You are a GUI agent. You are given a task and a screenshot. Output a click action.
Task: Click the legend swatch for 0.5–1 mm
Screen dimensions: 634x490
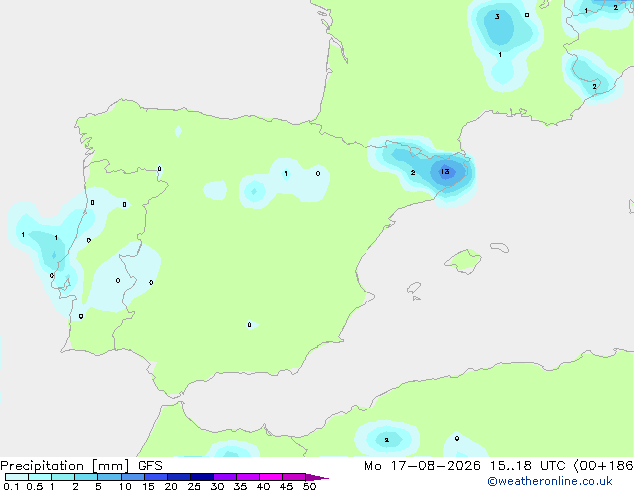click(40, 477)
